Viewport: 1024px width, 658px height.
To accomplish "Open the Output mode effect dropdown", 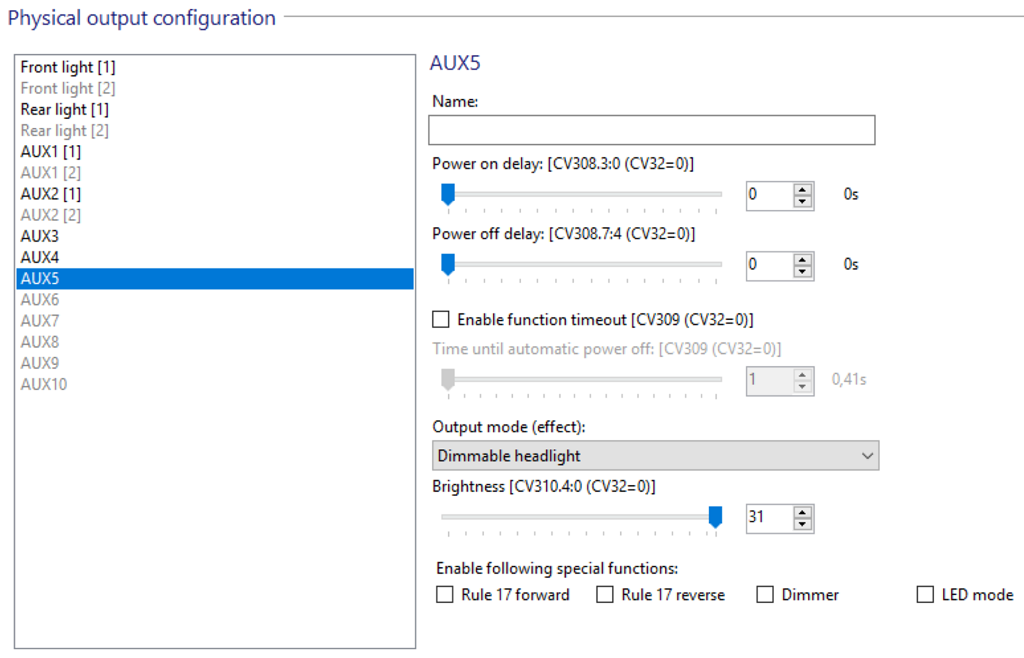I will click(655, 456).
